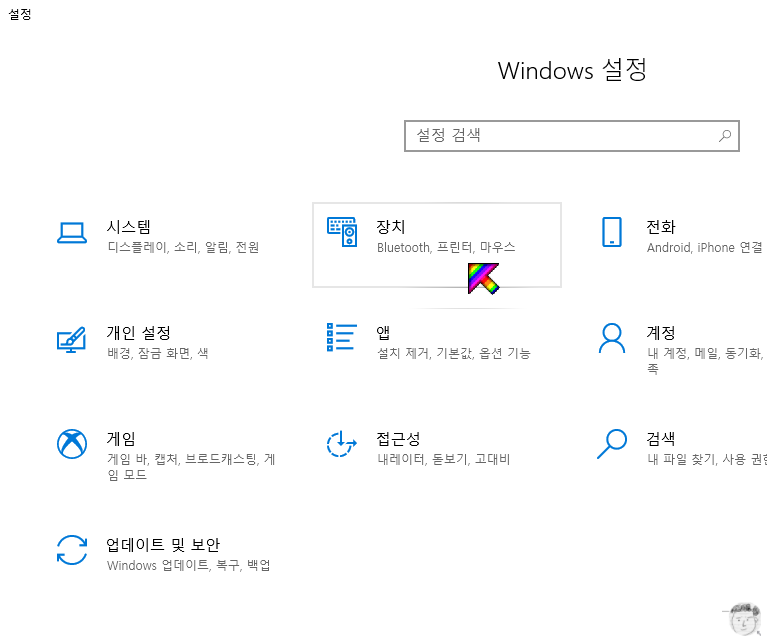Open the 검색 category title
This screenshot has height=639, width=767.
pyautogui.click(x=660, y=438)
